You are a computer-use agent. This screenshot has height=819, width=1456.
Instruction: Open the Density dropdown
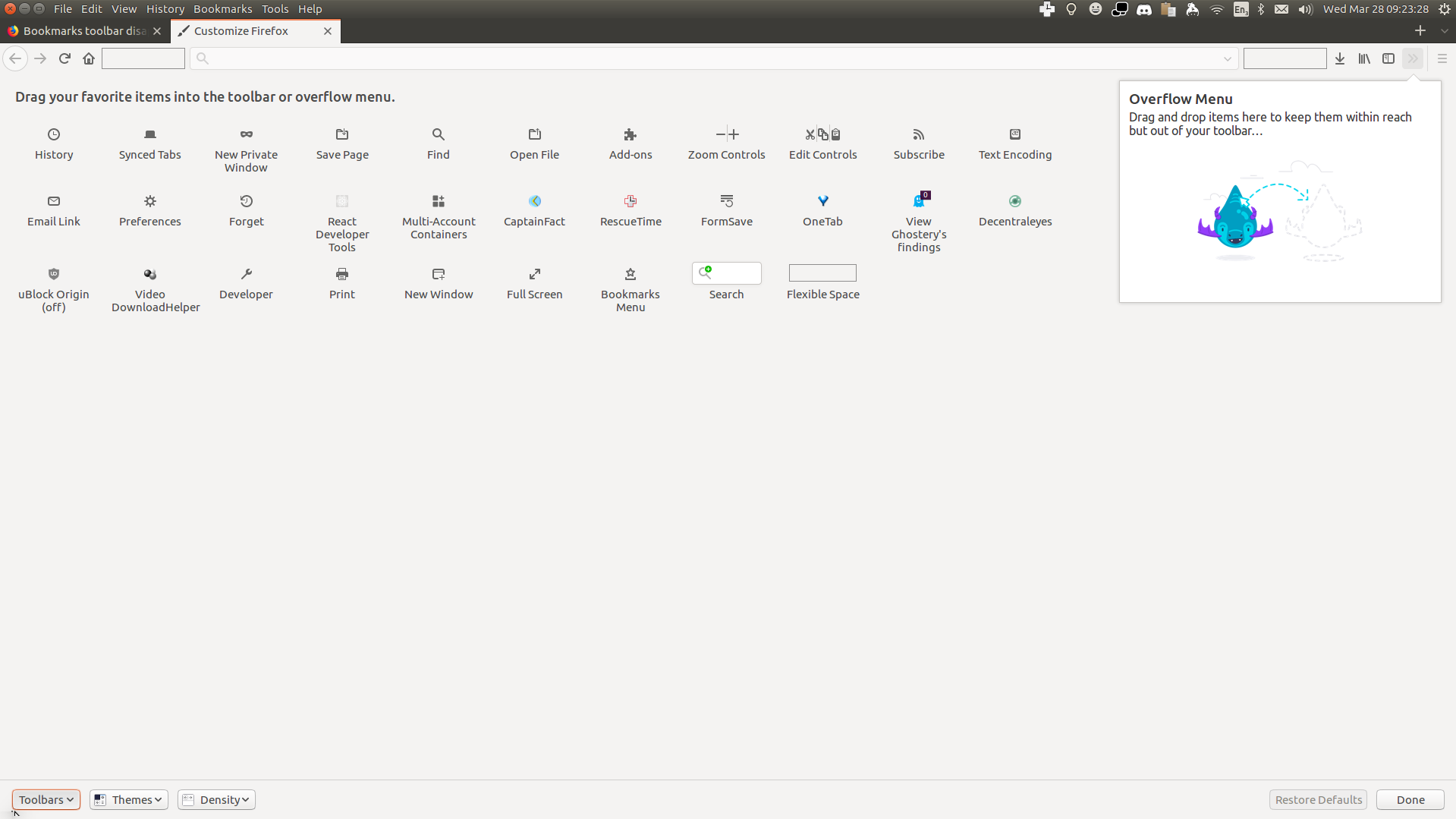click(x=216, y=799)
